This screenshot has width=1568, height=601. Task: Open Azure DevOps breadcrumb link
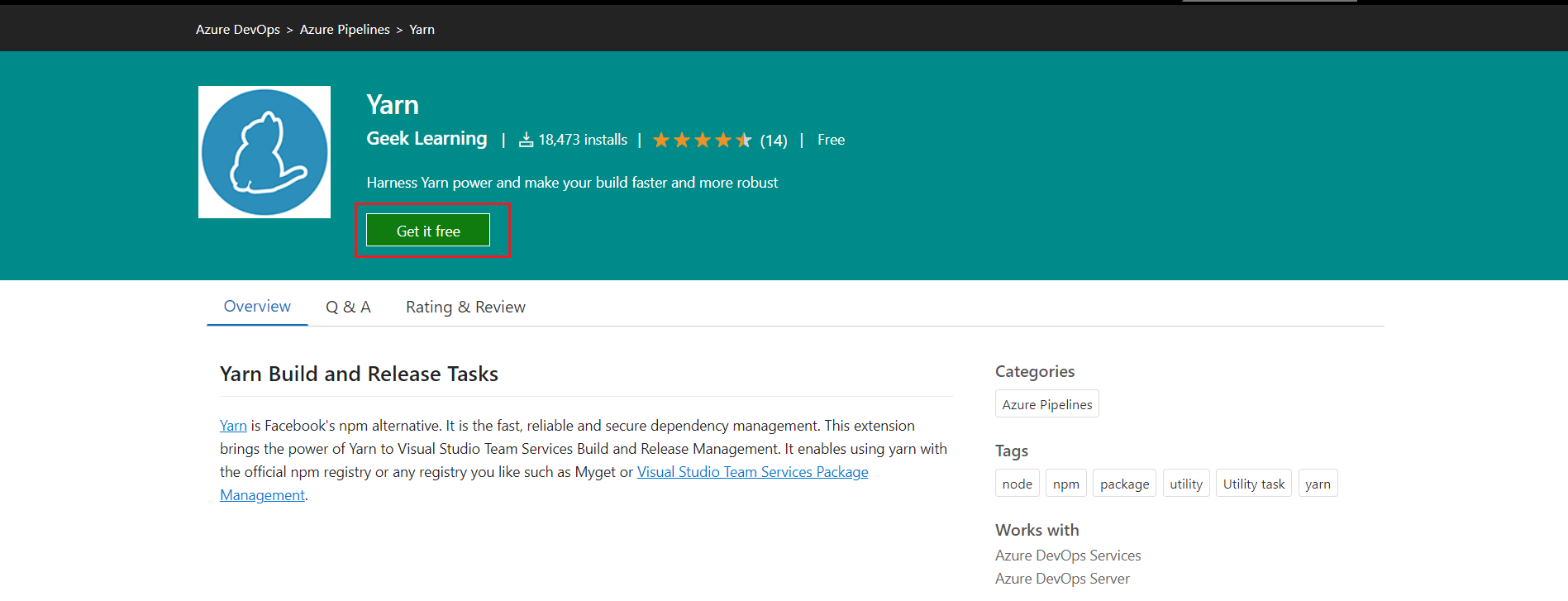pos(238,29)
